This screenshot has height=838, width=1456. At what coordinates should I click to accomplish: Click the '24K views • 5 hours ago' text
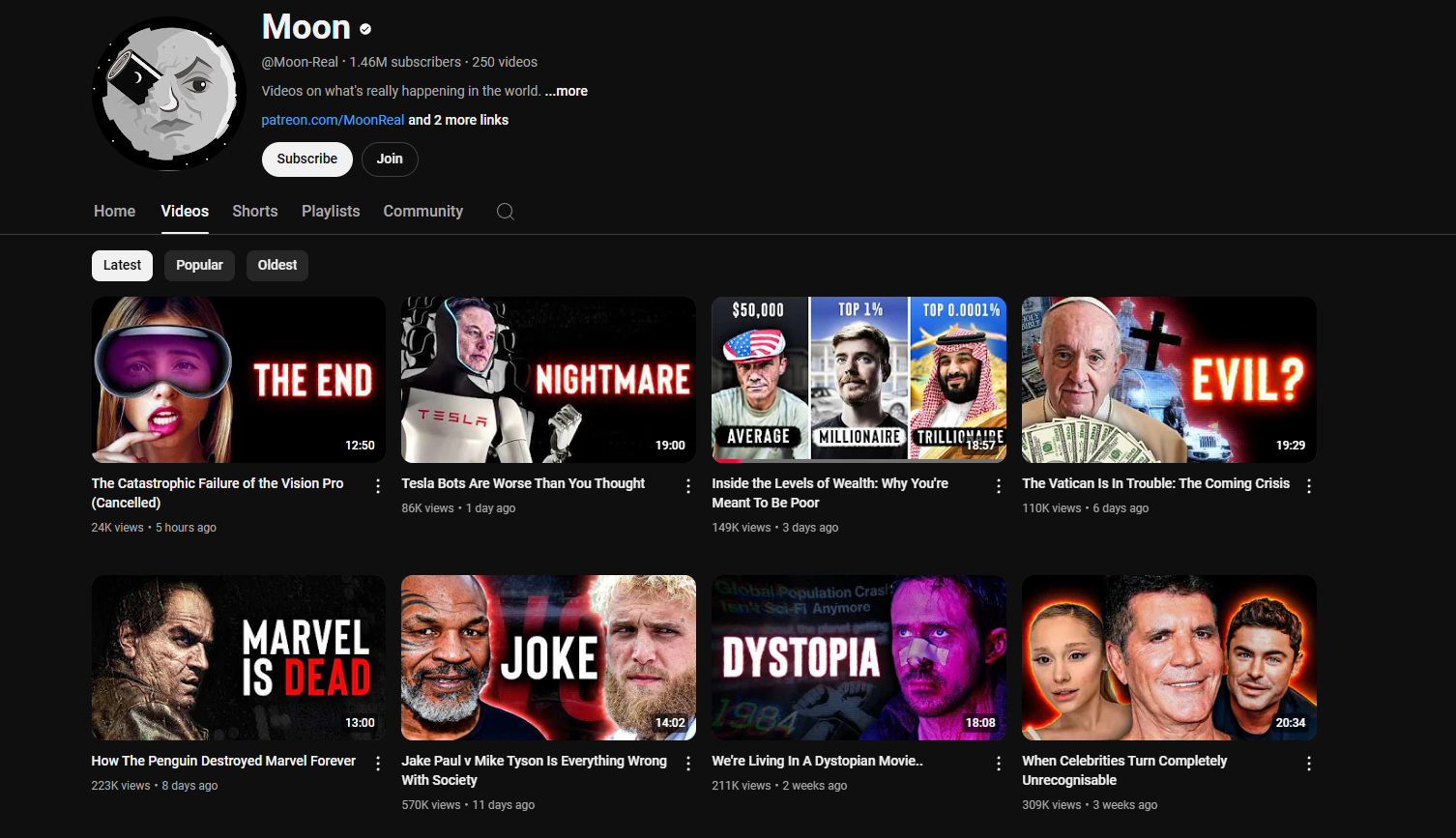click(x=154, y=528)
